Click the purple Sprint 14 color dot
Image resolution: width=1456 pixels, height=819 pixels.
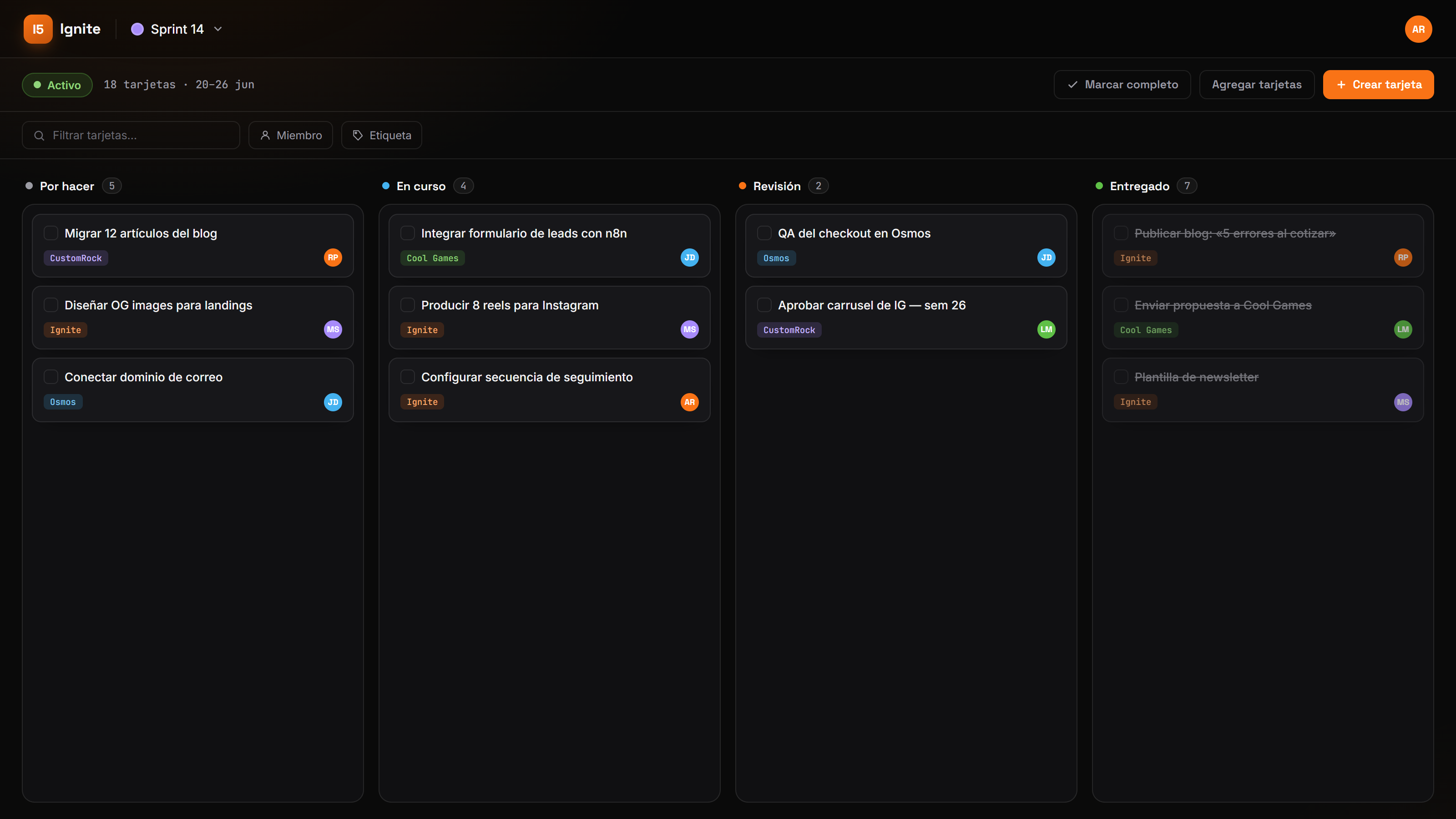pos(137,29)
